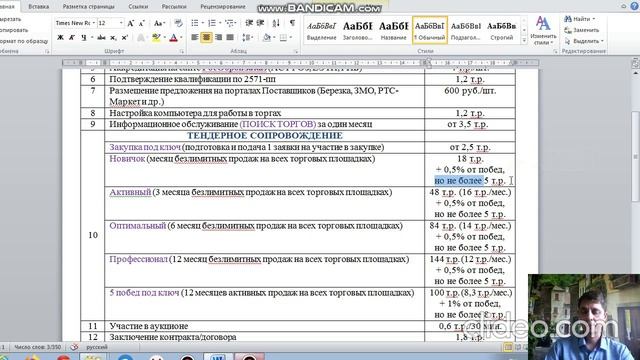The image size is (640, 360).
Task: Open the Разметка страницы tab
Action: (89, 7)
